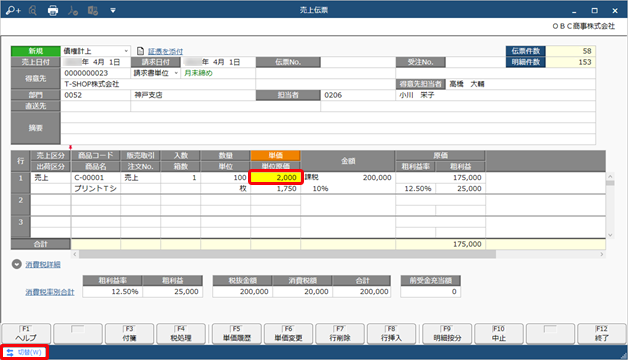Click the F12 終了 button
Viewport: 628px width, 360px height.
[x=602, y=334]
